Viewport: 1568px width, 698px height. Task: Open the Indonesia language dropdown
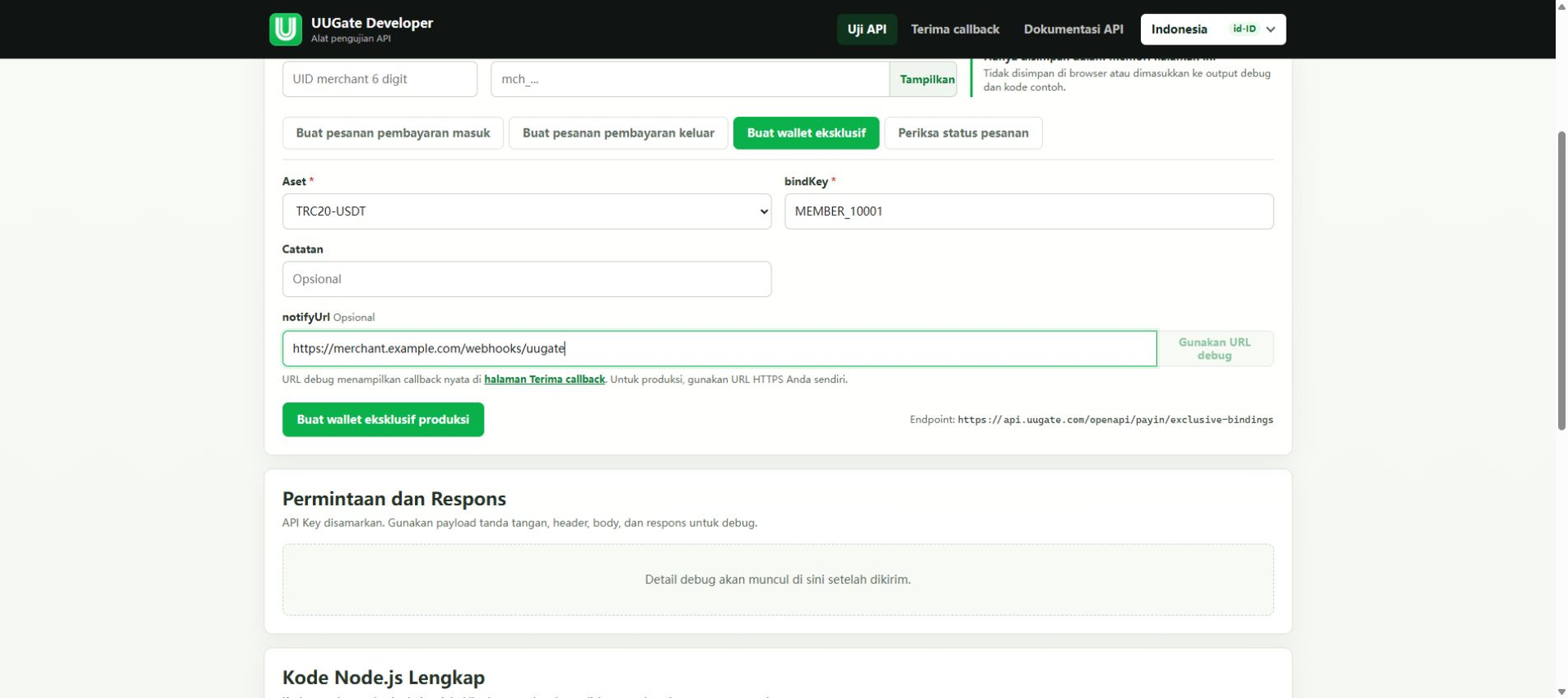click(1213, 29)
